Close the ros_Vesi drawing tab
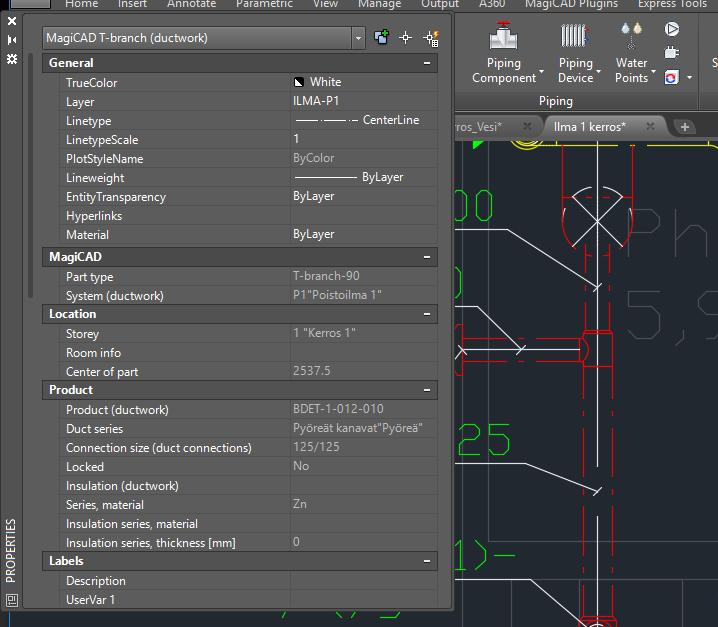 click(x=528, y=126)
